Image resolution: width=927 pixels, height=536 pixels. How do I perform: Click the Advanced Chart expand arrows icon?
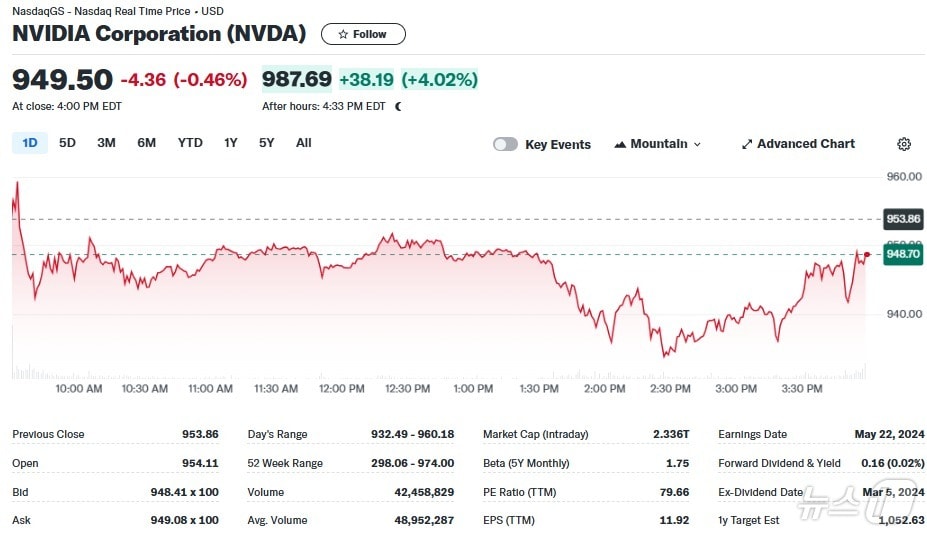[746, 144]
